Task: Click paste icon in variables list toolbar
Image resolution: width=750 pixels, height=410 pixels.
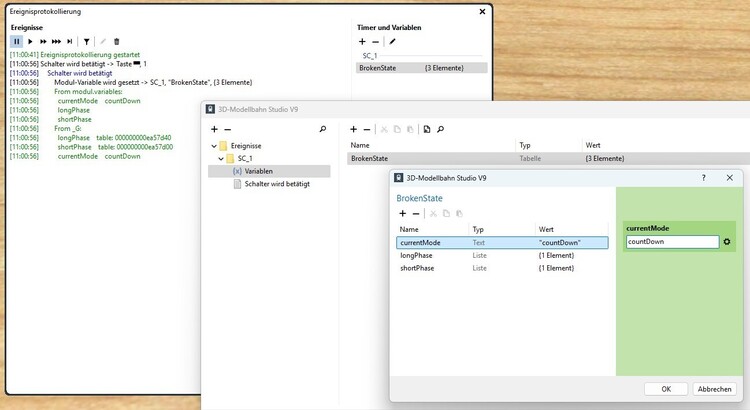Action: coord(410,129)
